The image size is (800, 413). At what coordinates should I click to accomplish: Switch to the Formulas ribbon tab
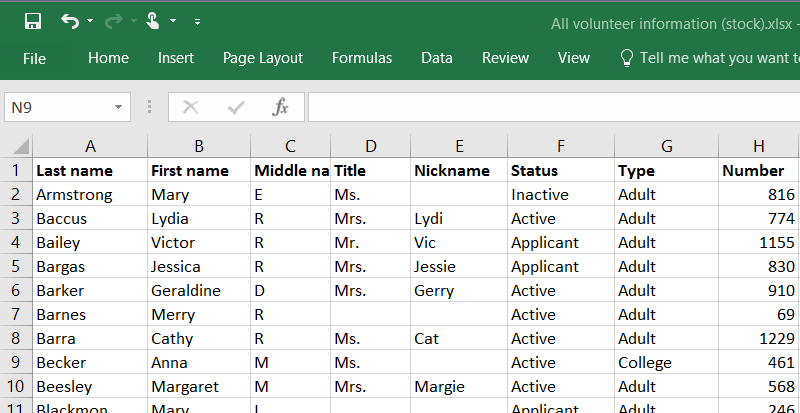coord(362,58)
